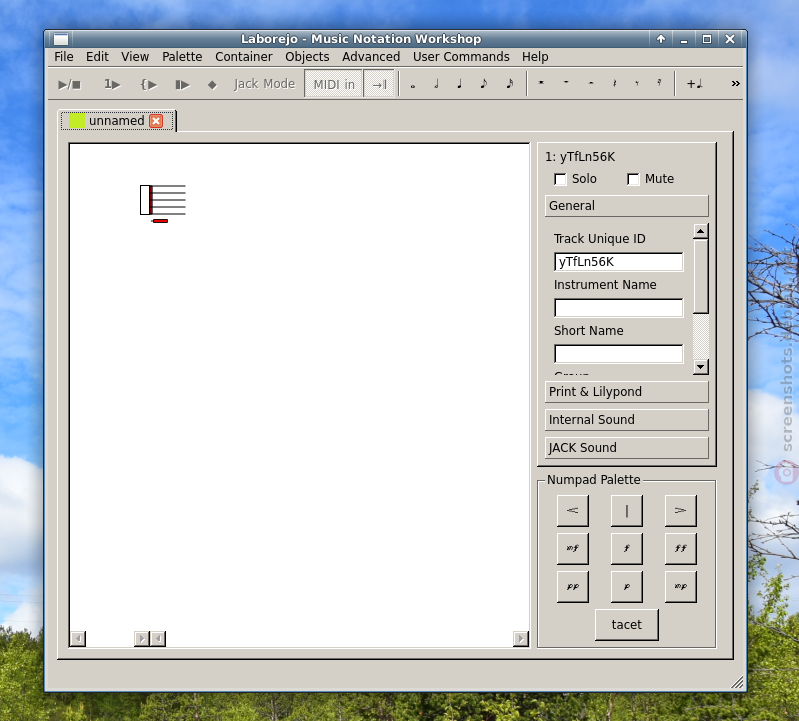Click the ff dynamic button

pyautogui.click(x=681, y=549)
